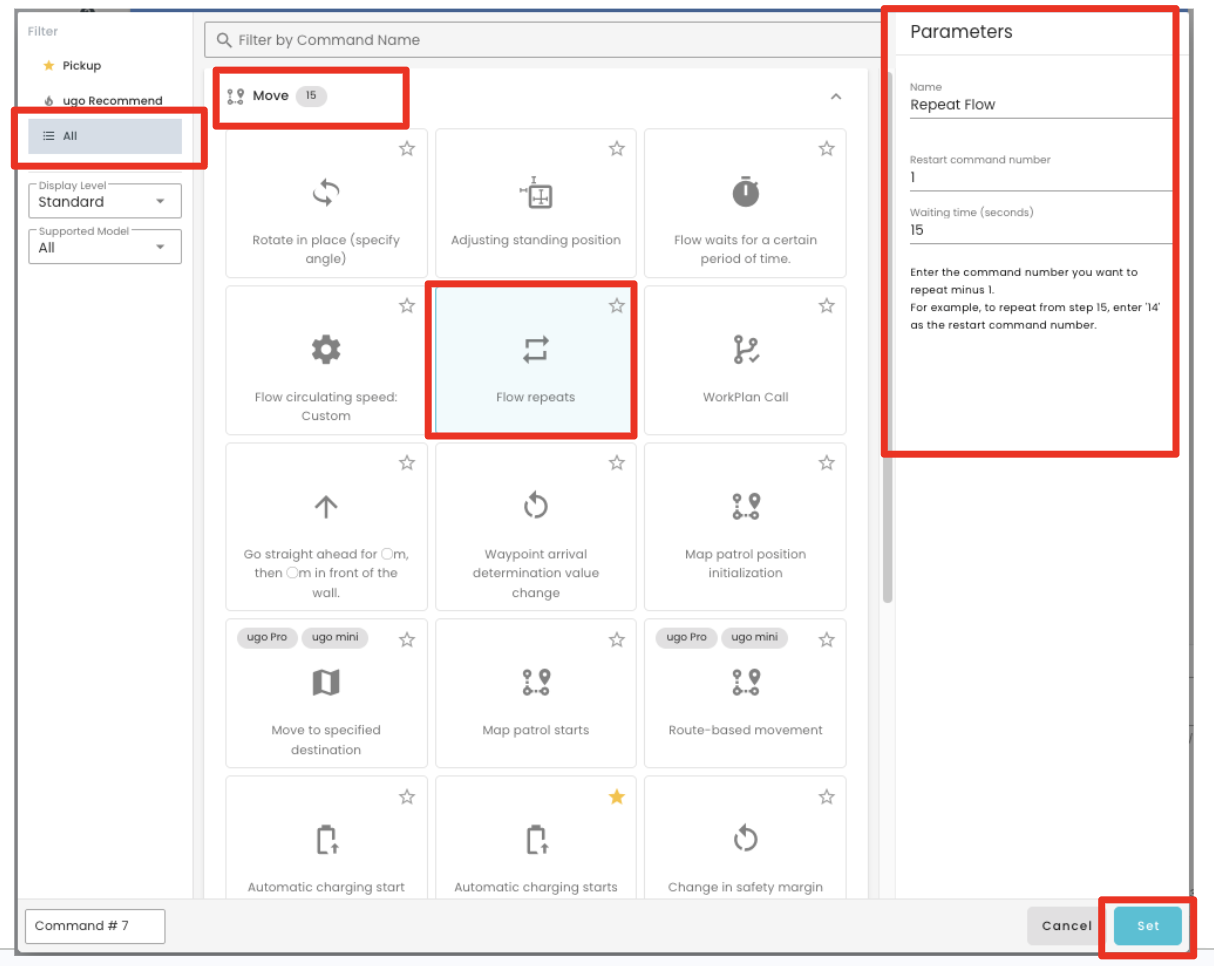Select Map patrol position initialization icon
1214x966 pixels.
pos(746,506)
